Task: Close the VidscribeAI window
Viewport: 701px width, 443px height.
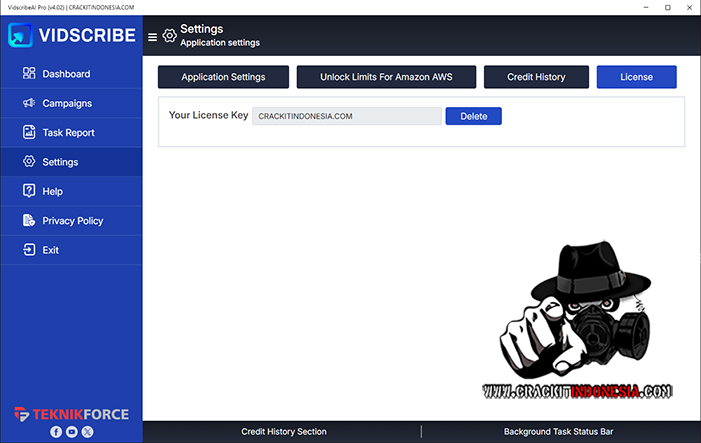Action: pyautogui.click(x=689, y=7)
